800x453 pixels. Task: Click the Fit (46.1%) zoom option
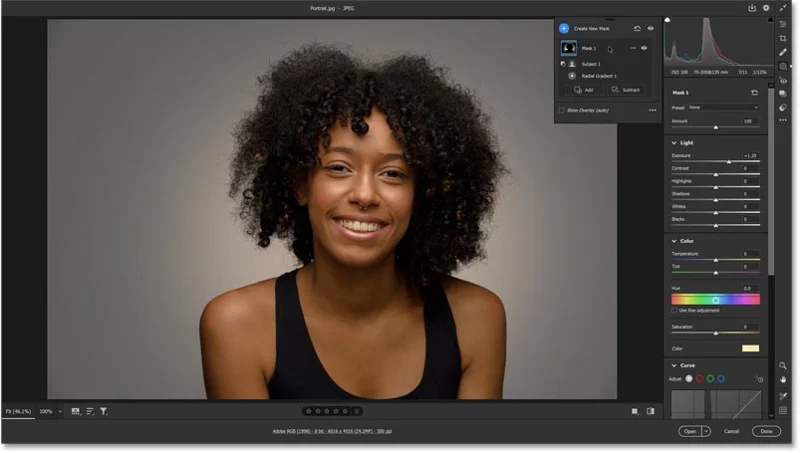pyautogui.click(x=18, y=411)
